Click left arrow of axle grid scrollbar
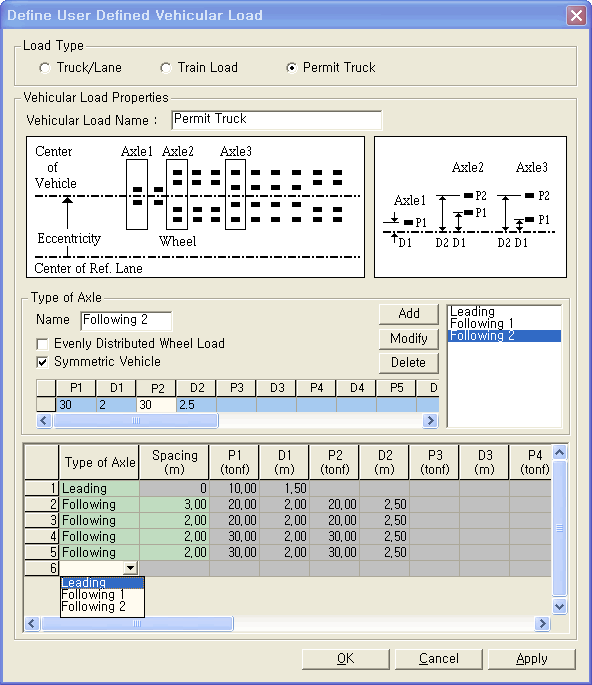Viewport: 592px width, 685px height. pos(44,420)
